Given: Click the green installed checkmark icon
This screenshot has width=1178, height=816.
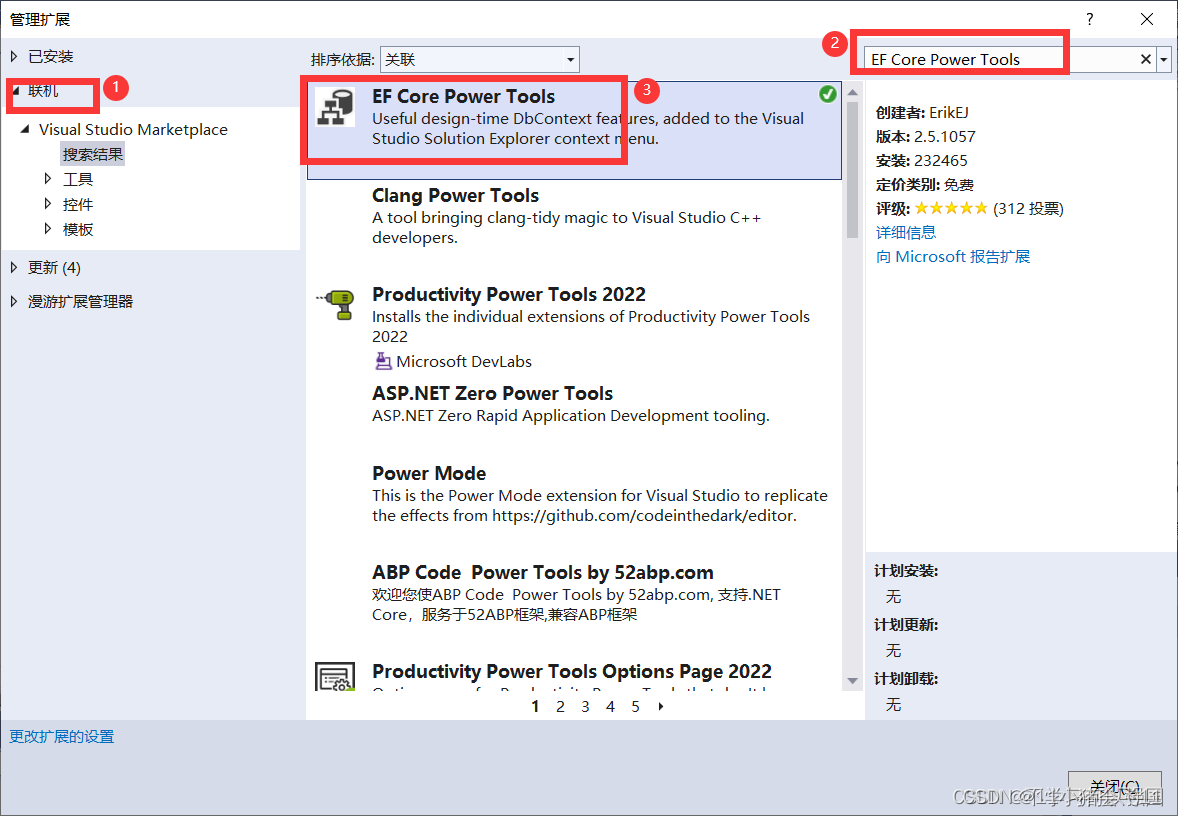Looking at the screenshot, I should [x=827, y=94].
